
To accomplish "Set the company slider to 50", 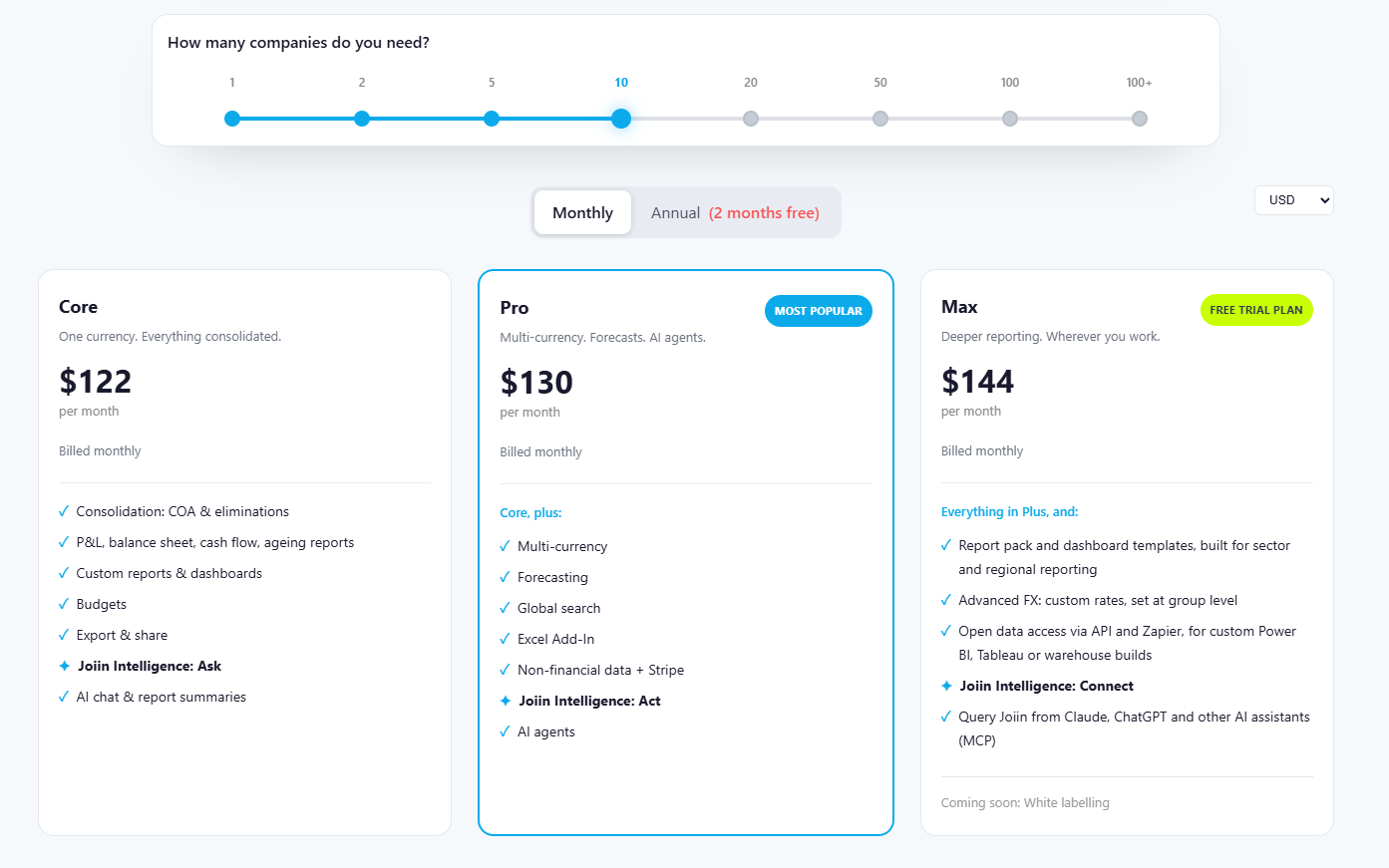I will [x=880, y=119].
